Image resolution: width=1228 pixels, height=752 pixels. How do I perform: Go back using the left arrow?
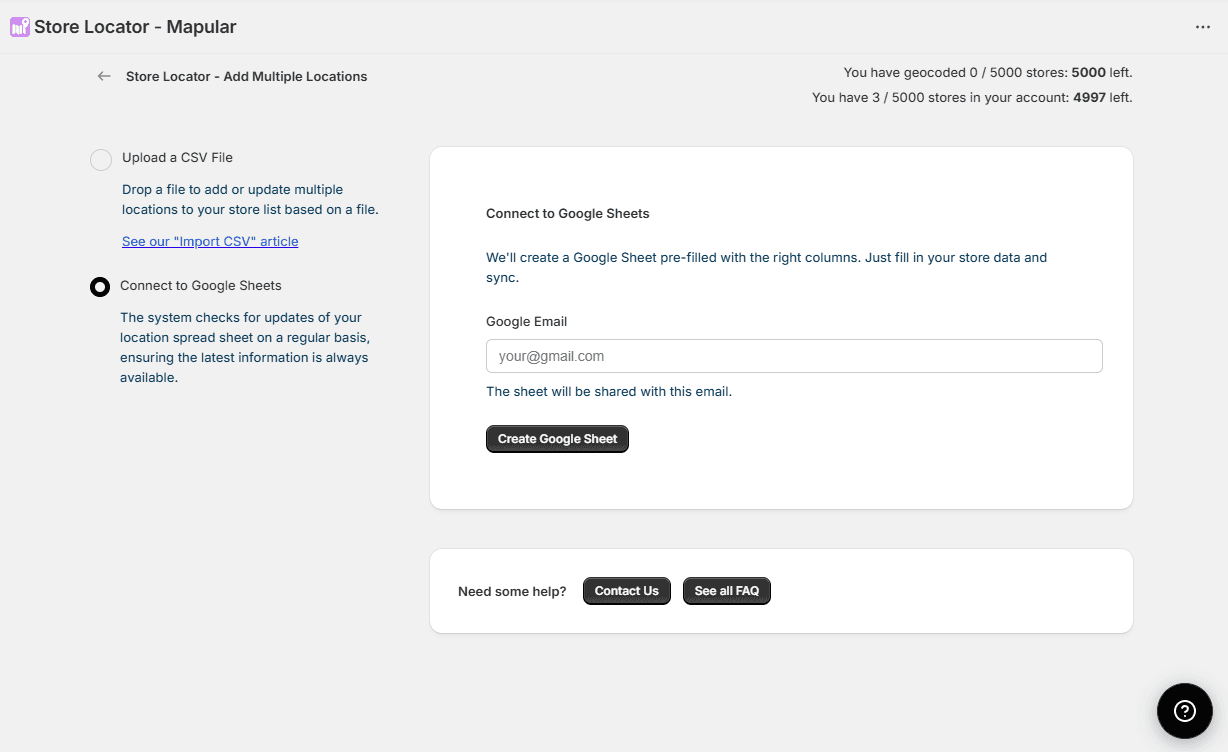point(104,76)
